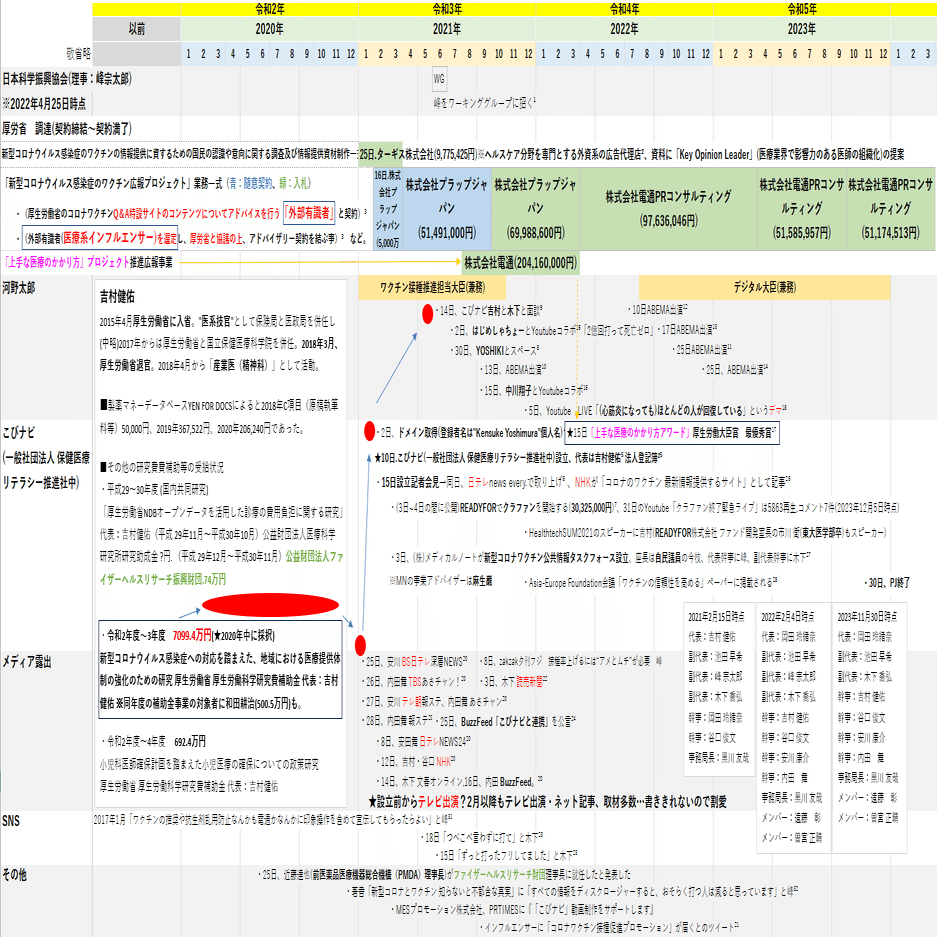
Task: Click the 16日,株式会社プラップジャパン(5,000万 cell
Action: pos(388,209)
